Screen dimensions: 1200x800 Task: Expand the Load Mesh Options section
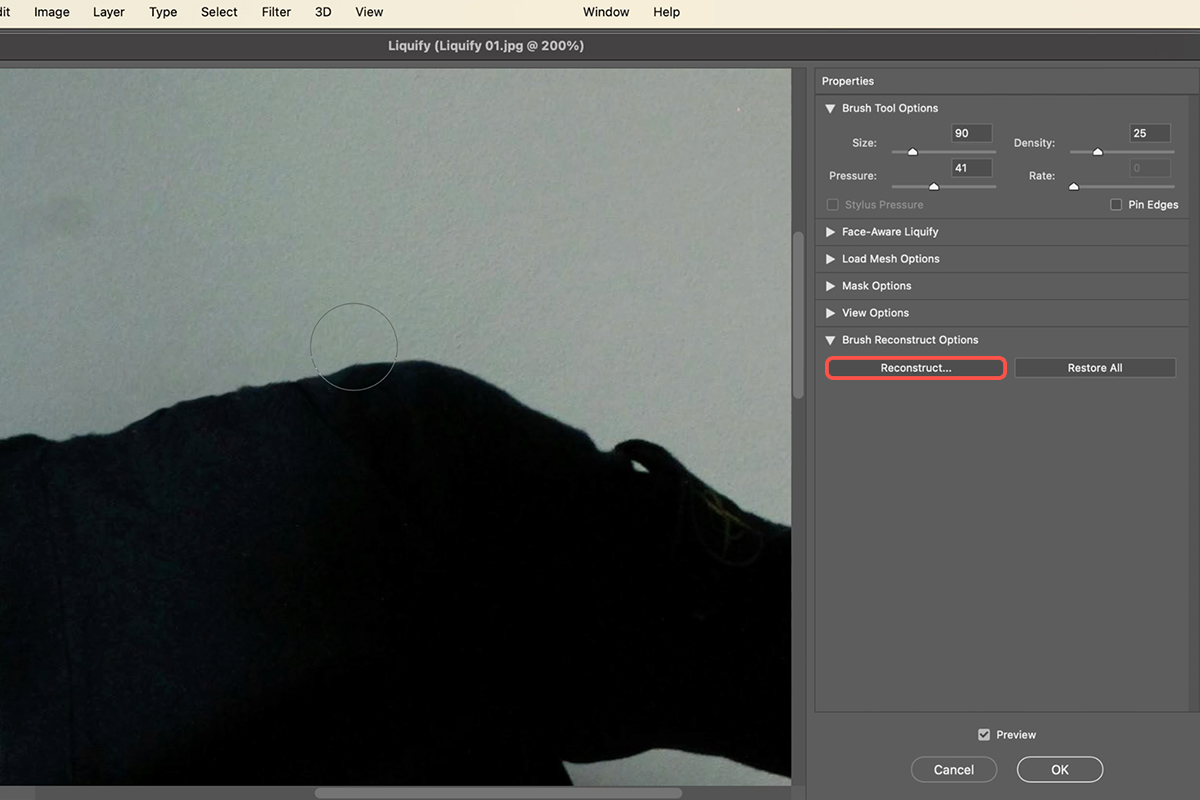click(830, 259)
